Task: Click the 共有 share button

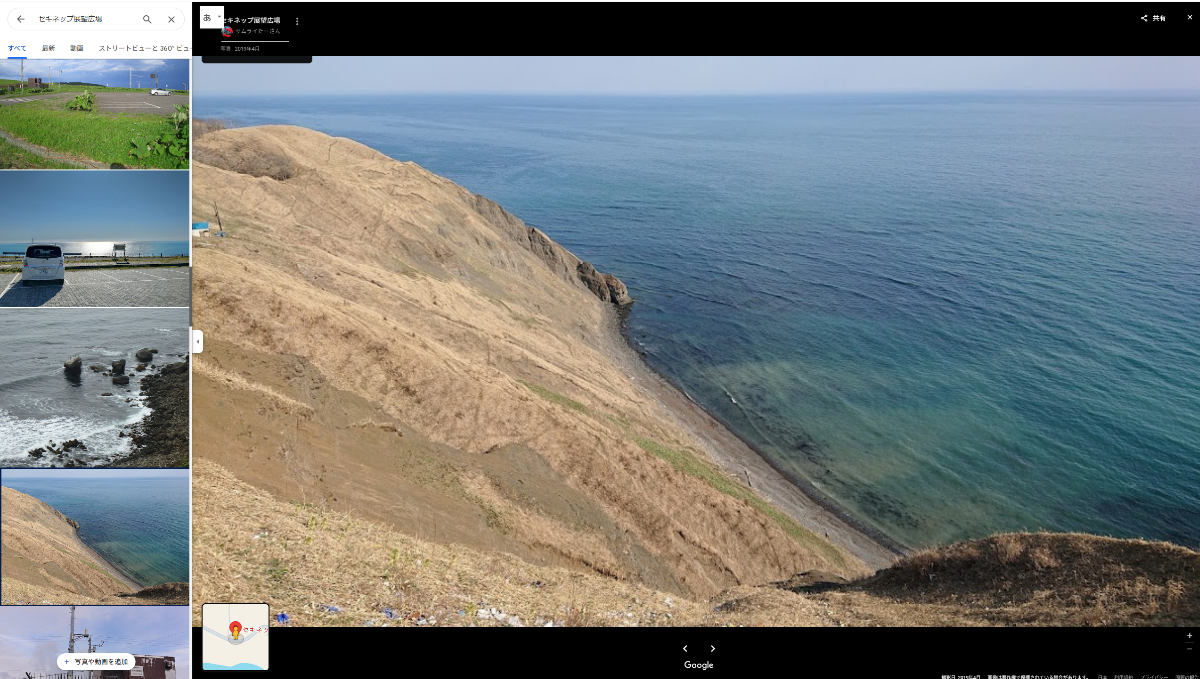Action: pos(1153,18)
